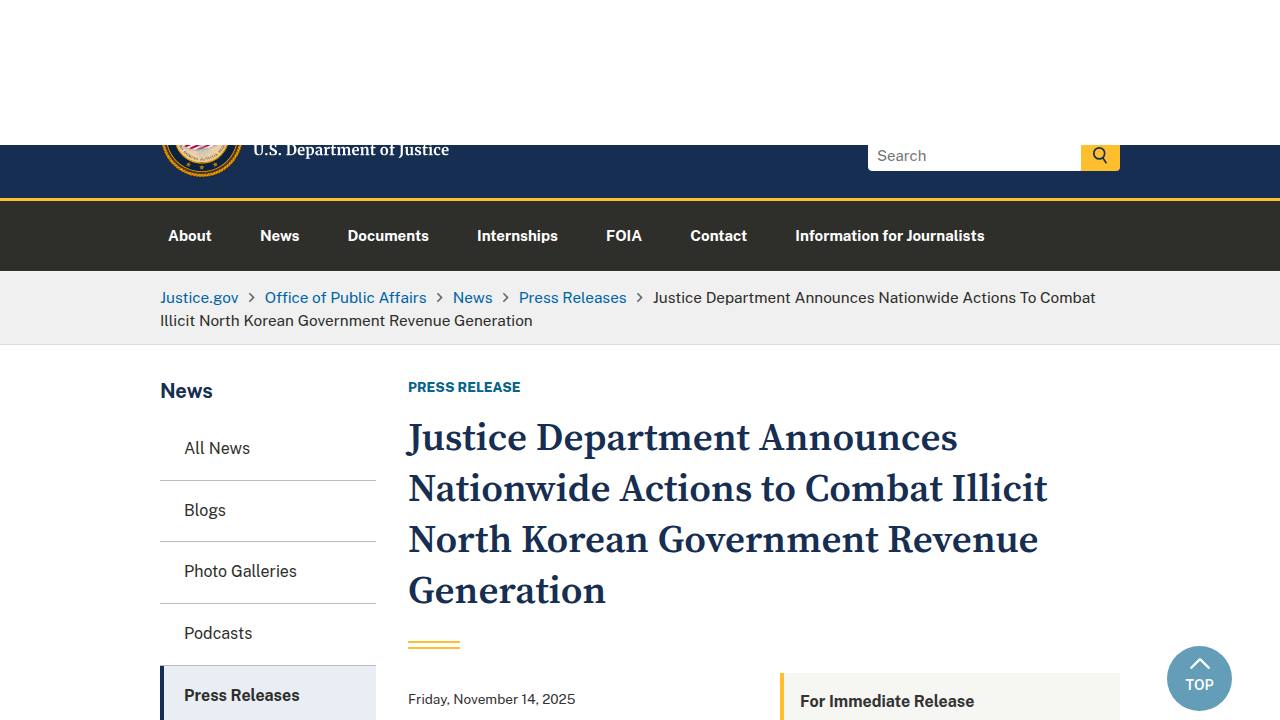Follow the Office of Public Affairs breadcrumb
The height and width of the screenshot is (720, 1280).
[345, 298]
